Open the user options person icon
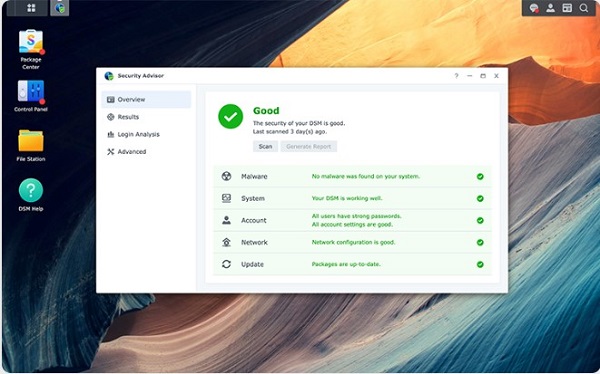Screen dimensions: 600x374 [551, 8]
